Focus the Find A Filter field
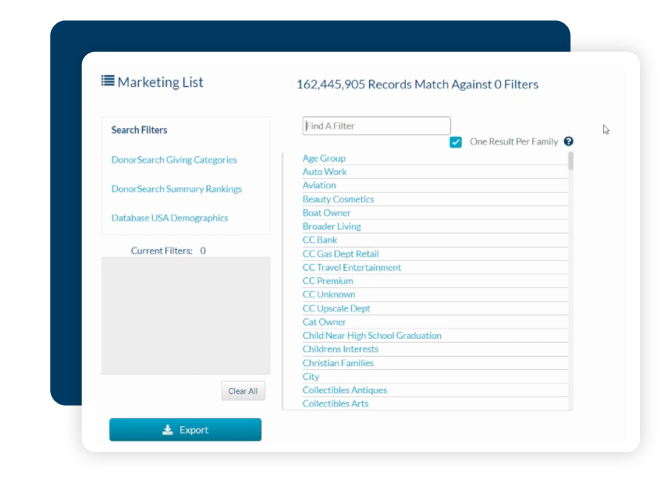Screen dimensions: 669x479 point(376,126)
